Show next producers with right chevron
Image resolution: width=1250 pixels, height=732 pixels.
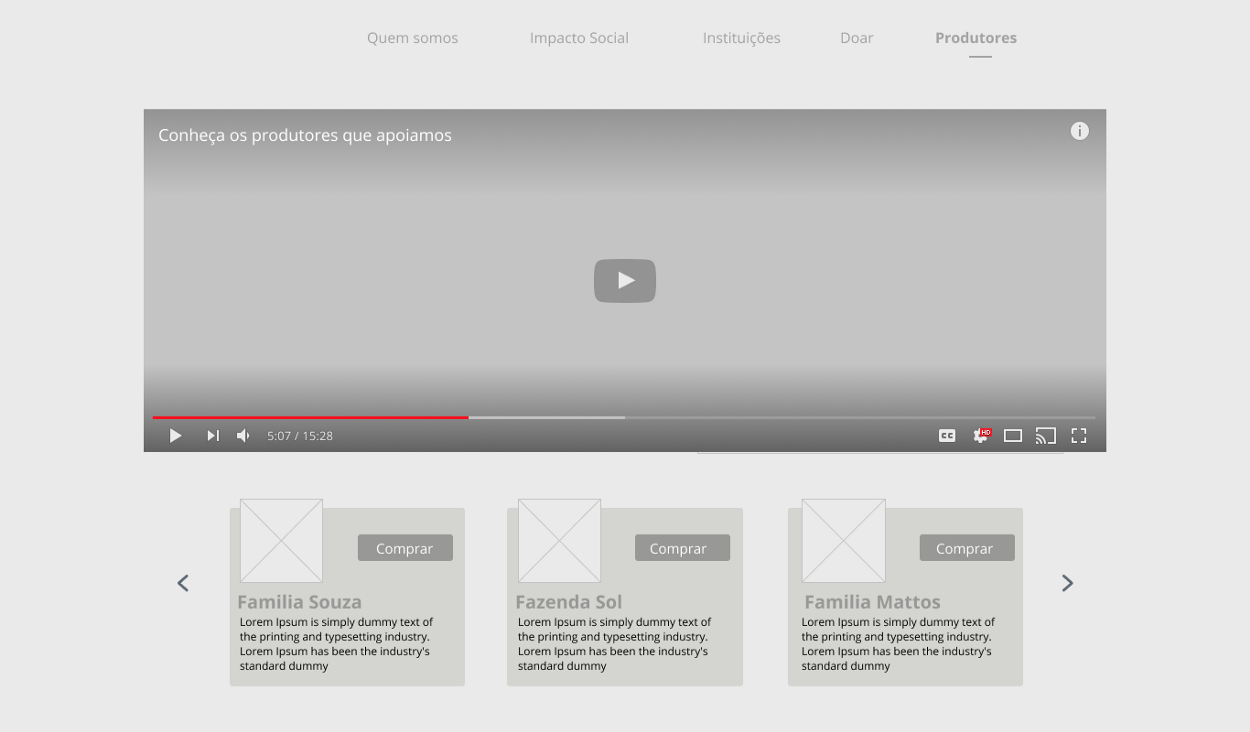coord(1067,583)
